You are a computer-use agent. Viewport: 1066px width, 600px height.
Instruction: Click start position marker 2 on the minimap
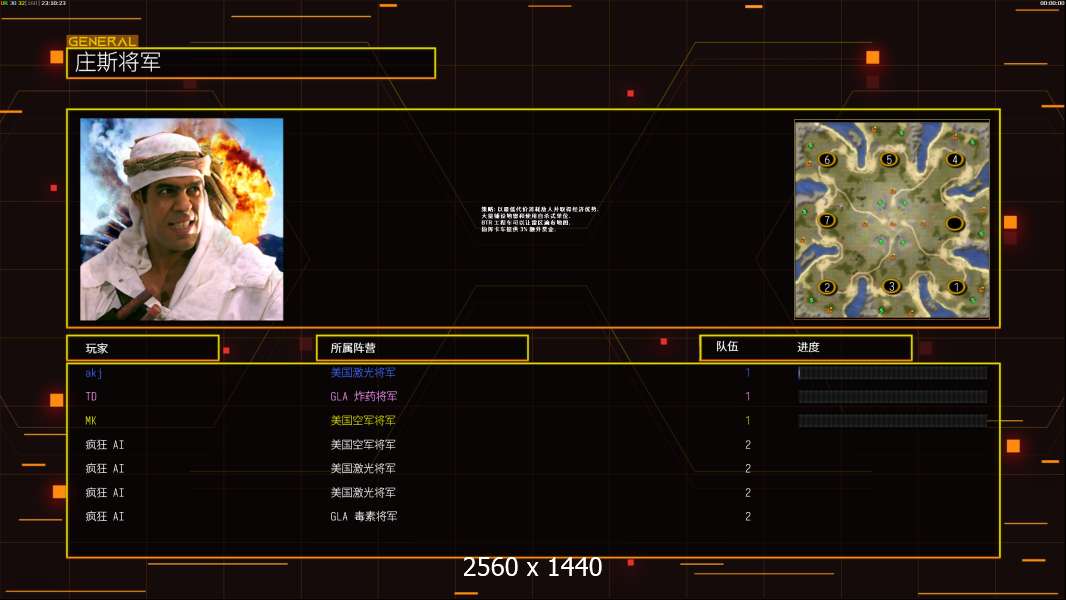tap(827, 287)
